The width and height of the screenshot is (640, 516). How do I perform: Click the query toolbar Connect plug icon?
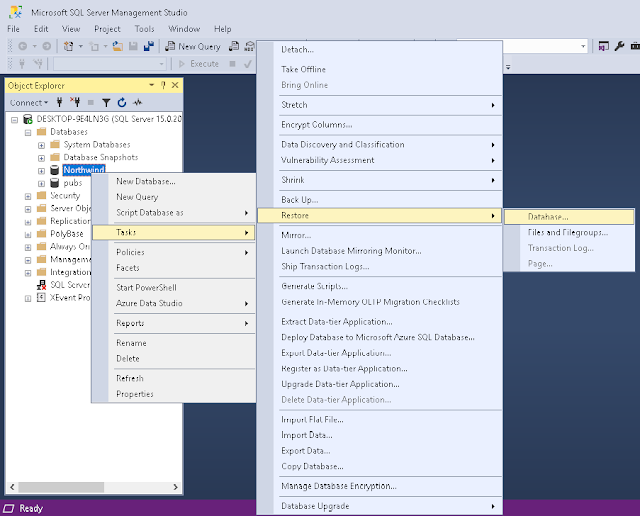pyautogui.click(x=22, y=64)
